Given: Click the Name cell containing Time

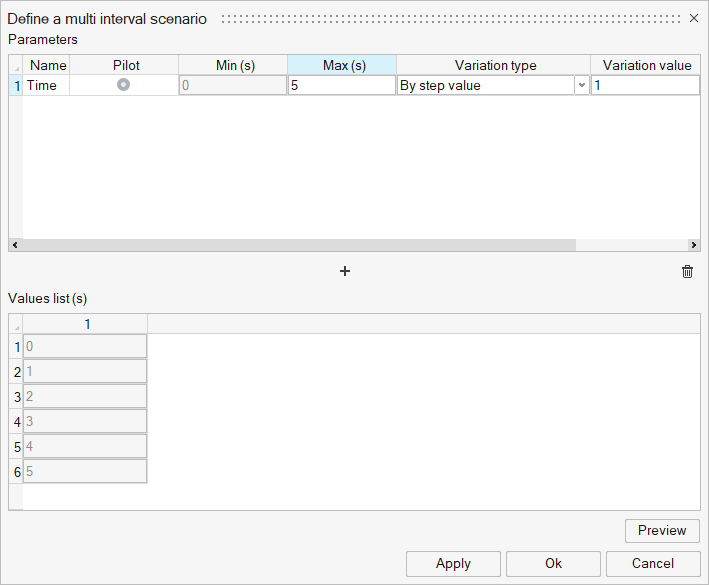Looking at the screenshot, I should click(46, 86).
